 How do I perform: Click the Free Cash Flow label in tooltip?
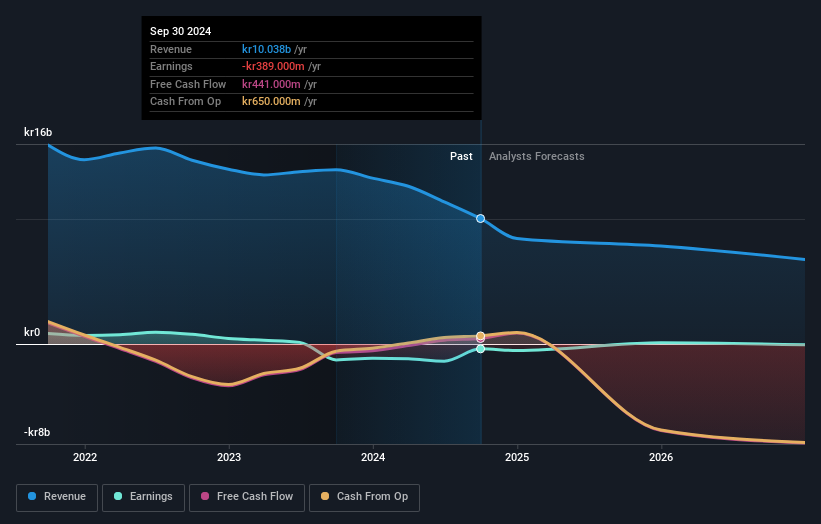(188, 84)
